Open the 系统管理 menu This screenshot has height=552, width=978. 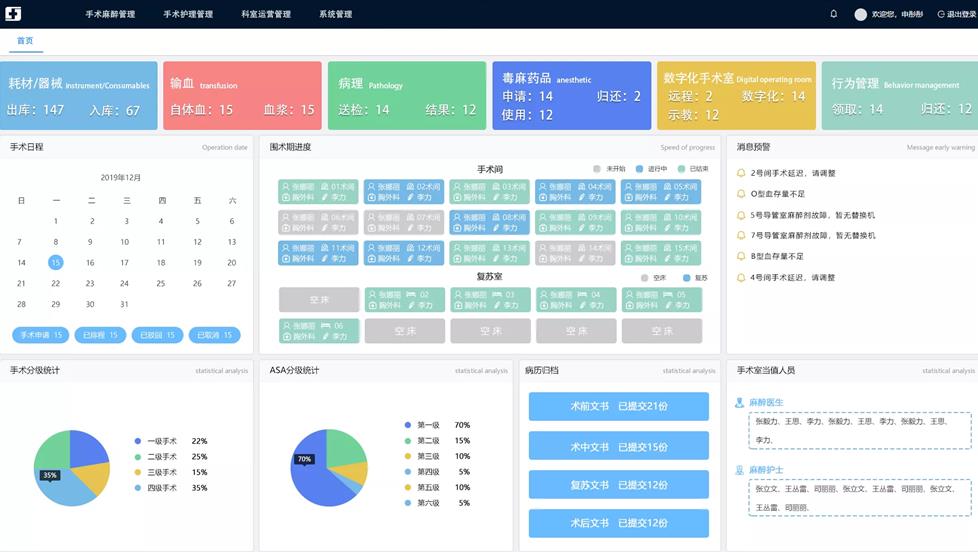click(335, 14)
